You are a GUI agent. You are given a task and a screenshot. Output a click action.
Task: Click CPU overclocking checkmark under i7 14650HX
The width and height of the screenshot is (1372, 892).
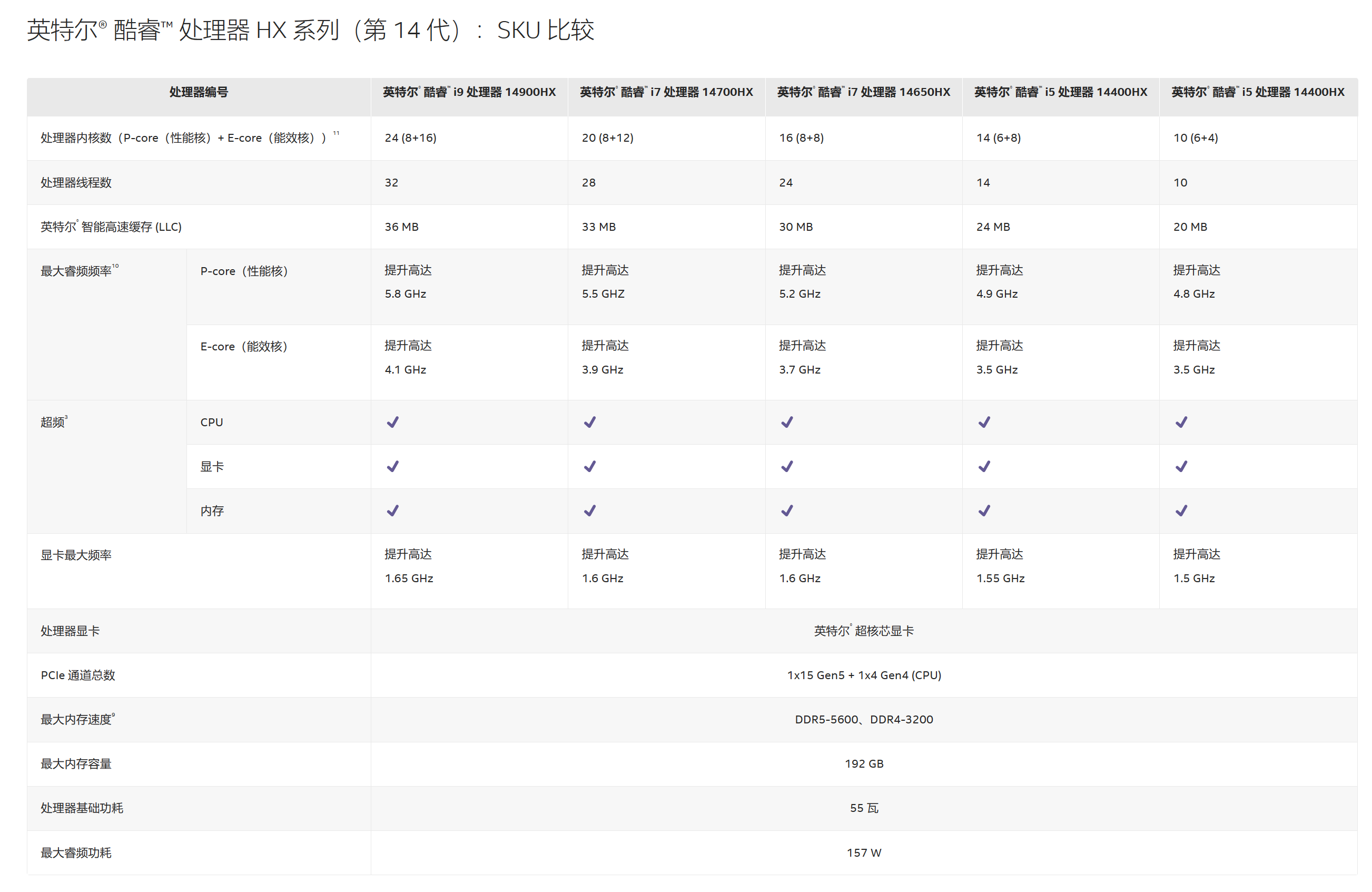point(787,422)
